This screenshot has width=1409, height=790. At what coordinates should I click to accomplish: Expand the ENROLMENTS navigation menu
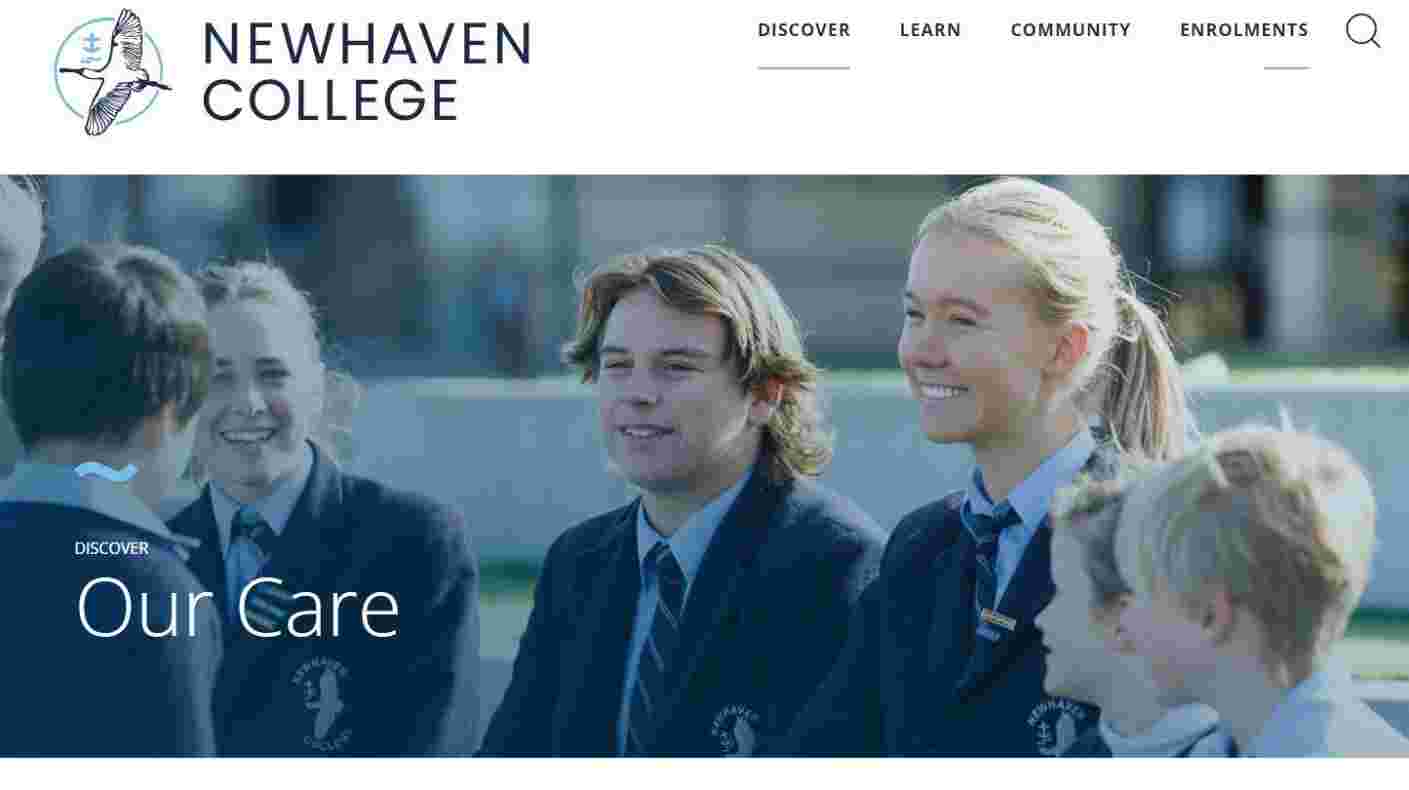1244,30
